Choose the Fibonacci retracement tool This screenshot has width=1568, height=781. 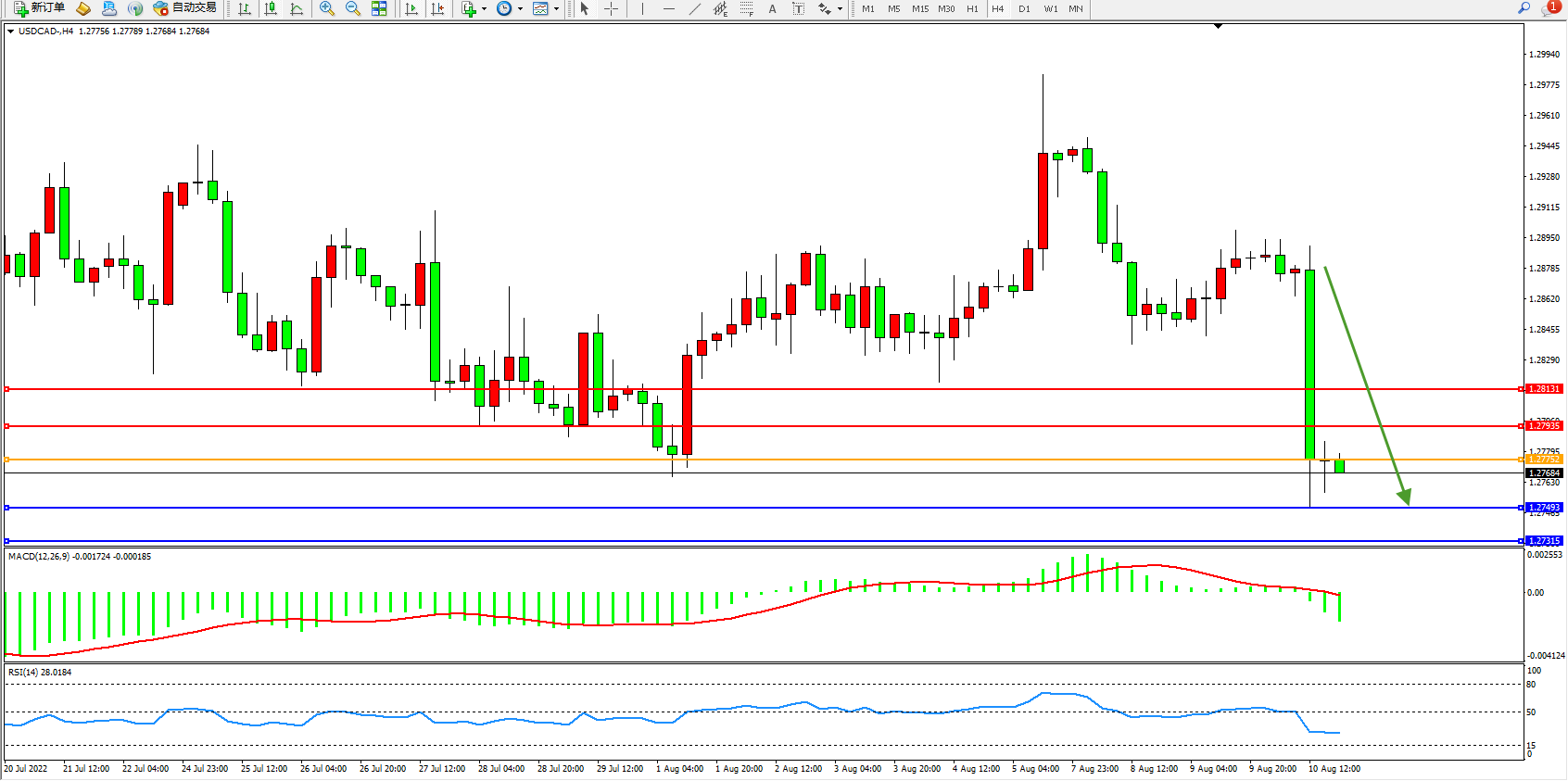tap(746, 8)
